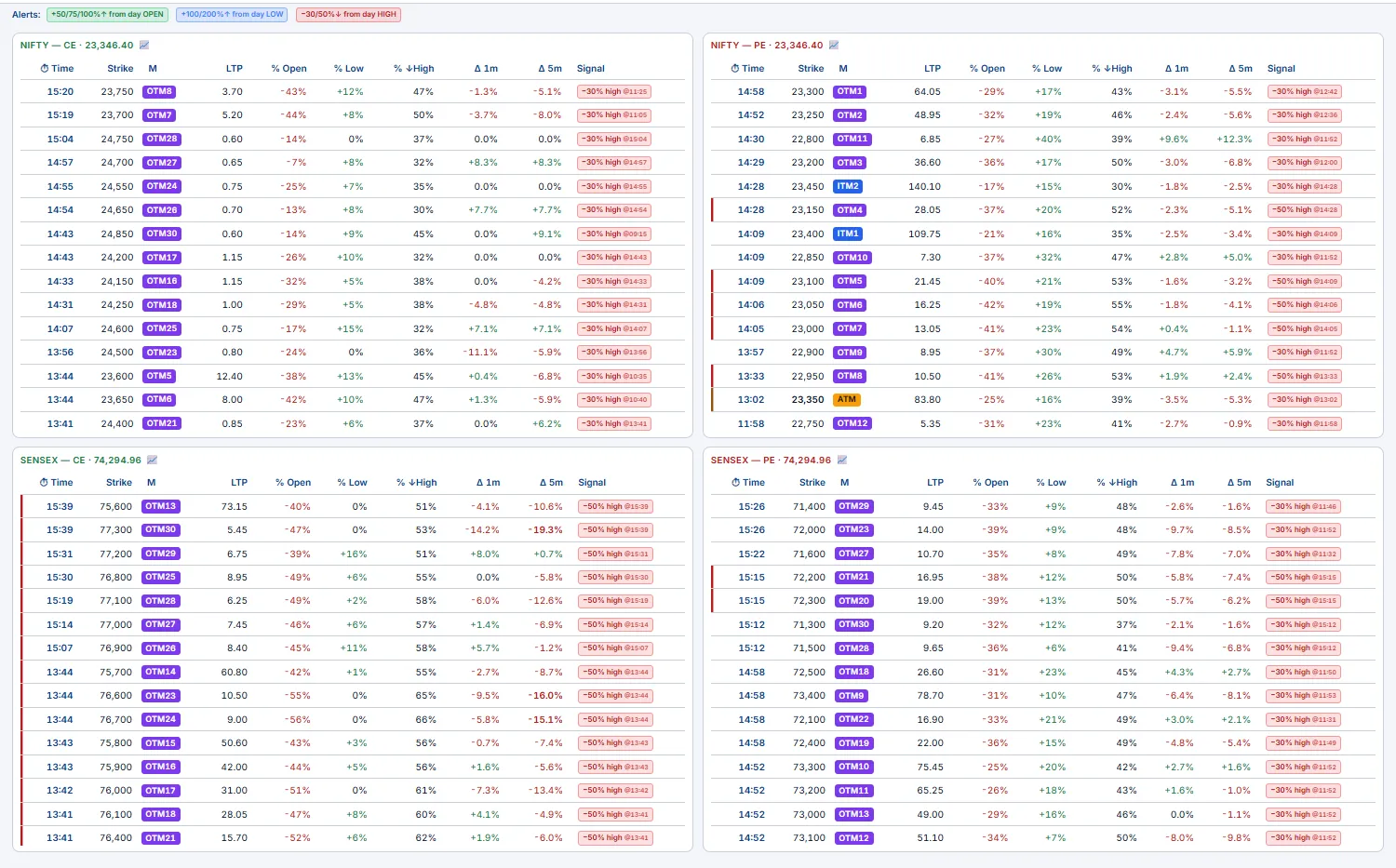Click '-30% high @11:25' signal in NIFTY CE
The height and width of the screenshot is (868, 1396).
tap(614, 91)
